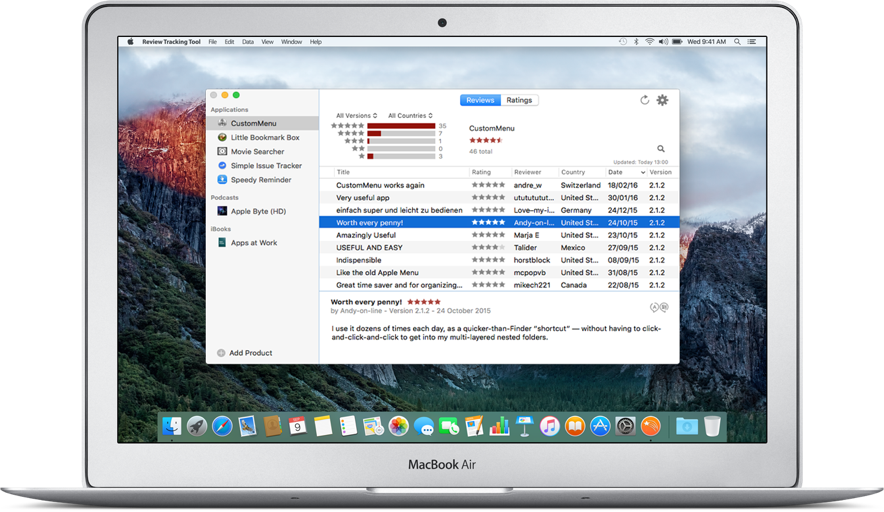Open settings via the gear icon
Image resolution: width=884 pixels, height=512 pixels.
point(662,100)
